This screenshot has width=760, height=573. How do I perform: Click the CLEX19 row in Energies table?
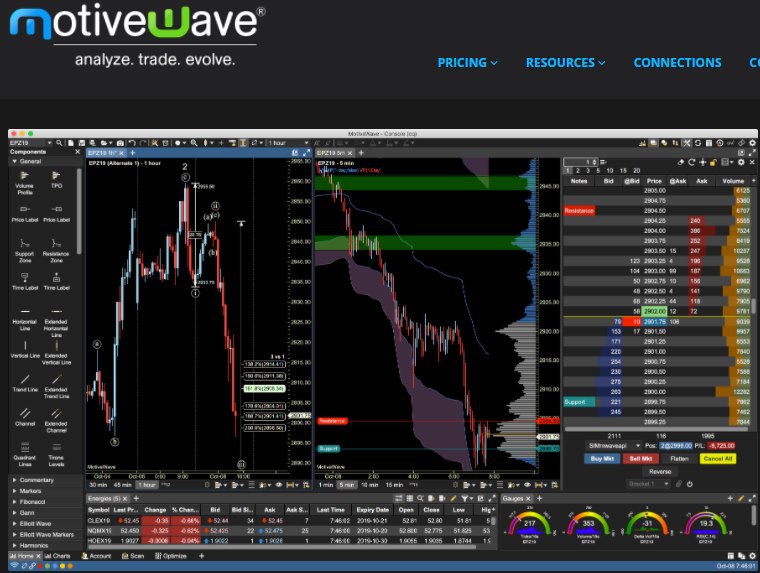(291, 521)
